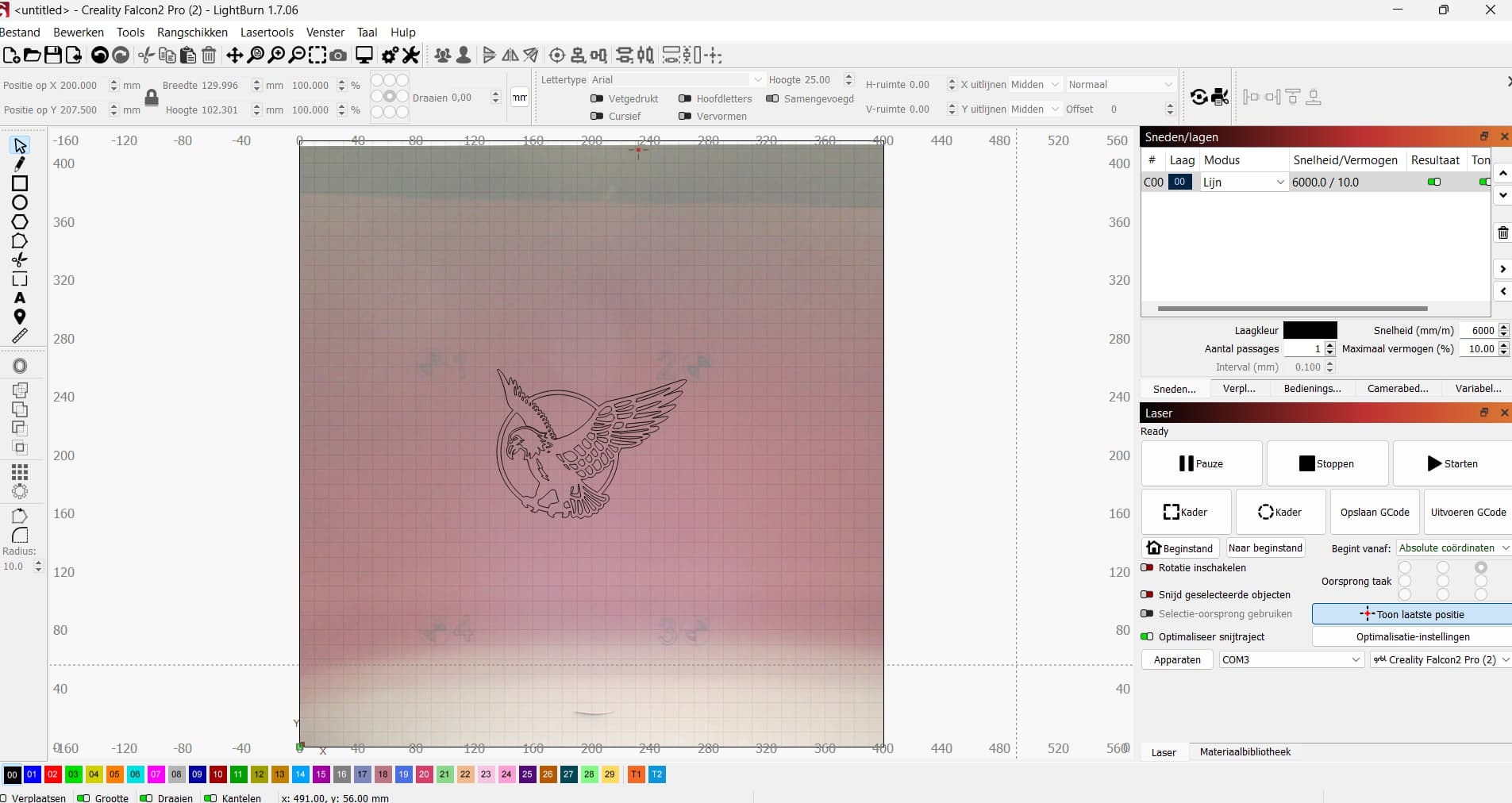Select the Measure ruler tool
The image size is (1512, 803).
click(20, 336)
